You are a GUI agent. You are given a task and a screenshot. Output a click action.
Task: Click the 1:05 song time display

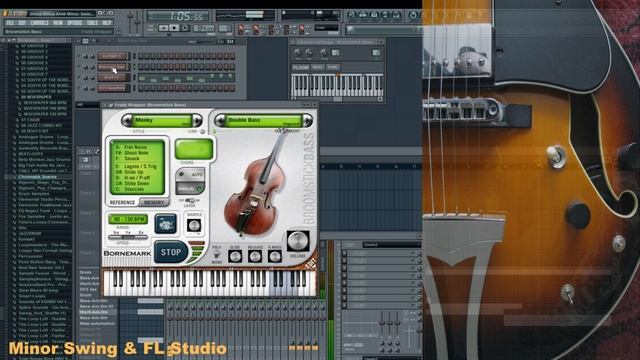pos(178,16)
